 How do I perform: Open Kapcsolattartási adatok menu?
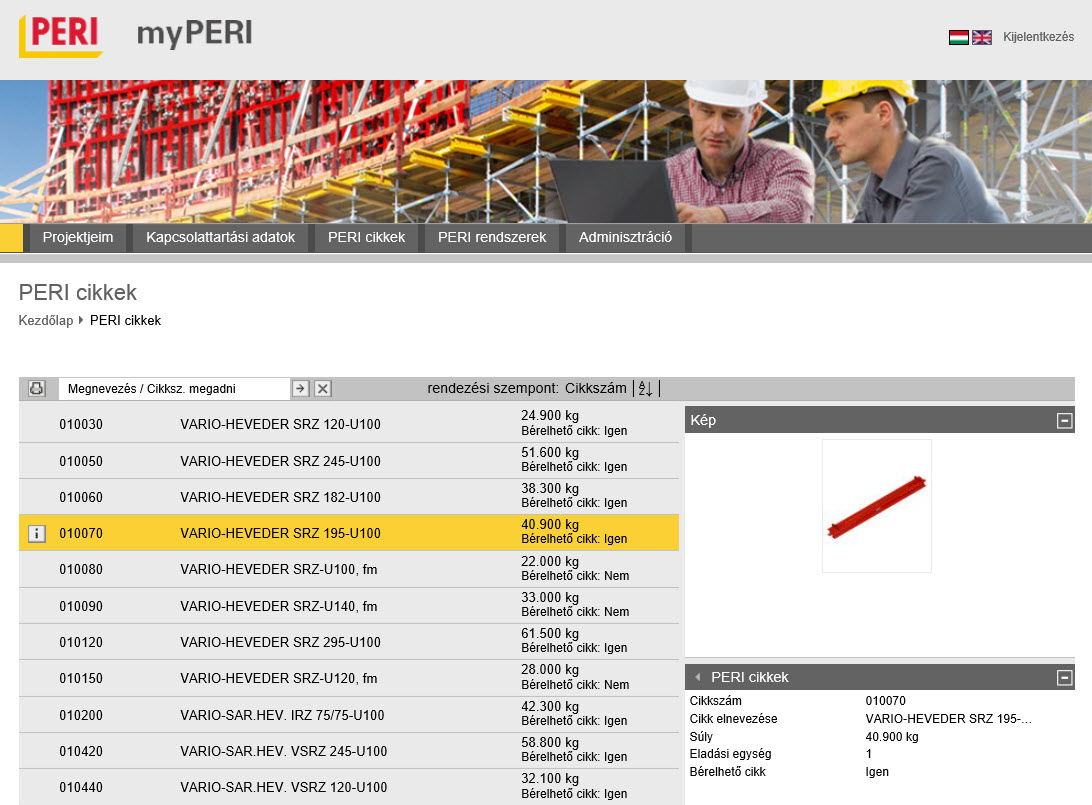pyautogui.click(x=221, y=237)
